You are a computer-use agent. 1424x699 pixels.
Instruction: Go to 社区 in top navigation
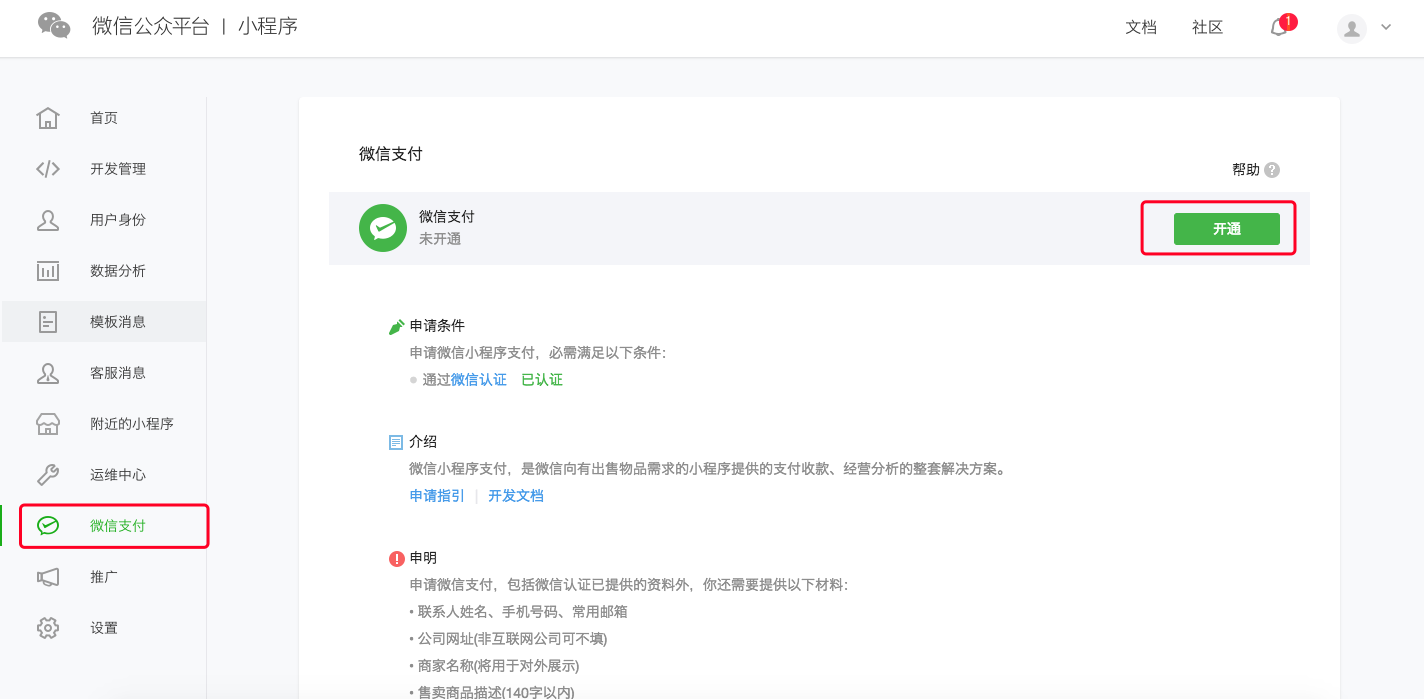click(x=1207, y=28)
